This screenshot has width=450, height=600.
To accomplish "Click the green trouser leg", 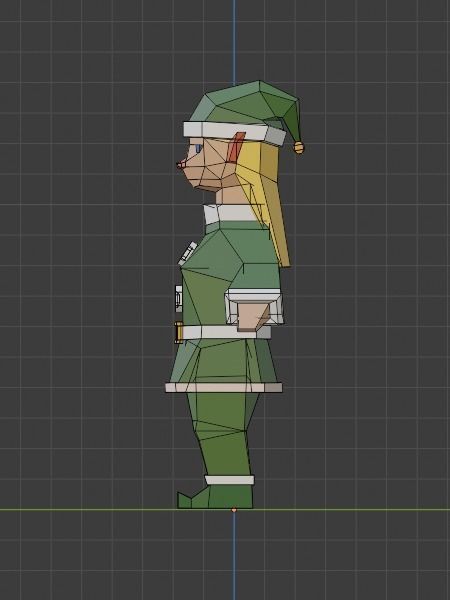I will pyautogui.click(x=222, y=434).
